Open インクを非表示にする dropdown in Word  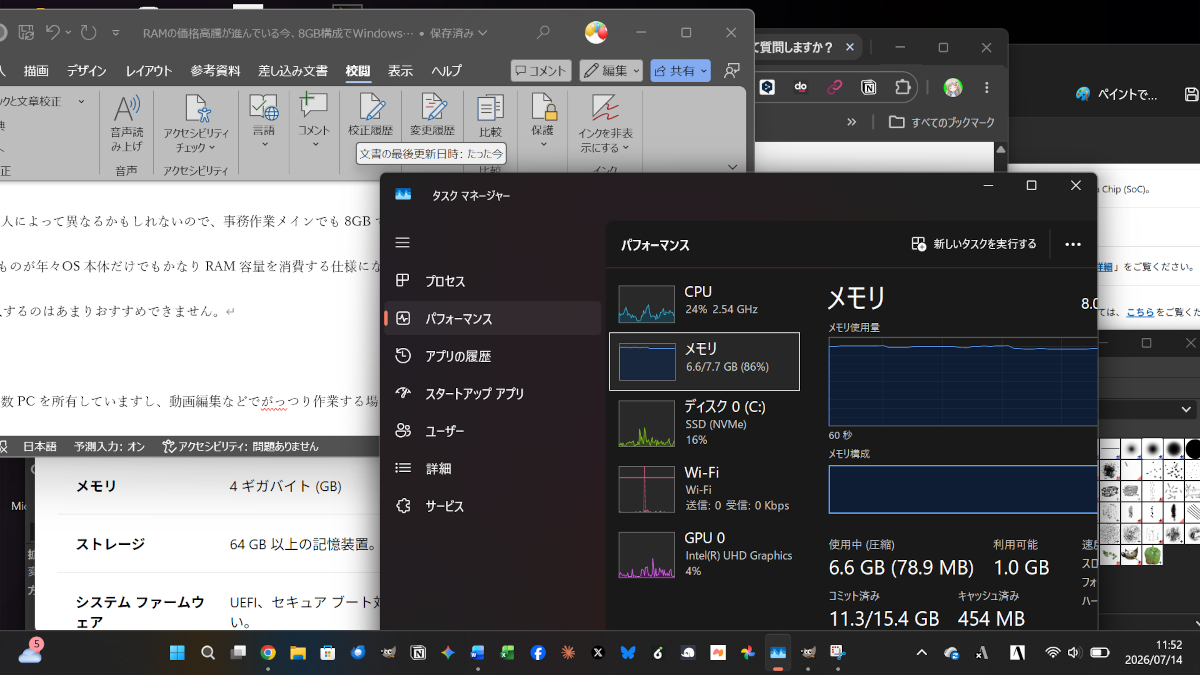click(605, 123)
